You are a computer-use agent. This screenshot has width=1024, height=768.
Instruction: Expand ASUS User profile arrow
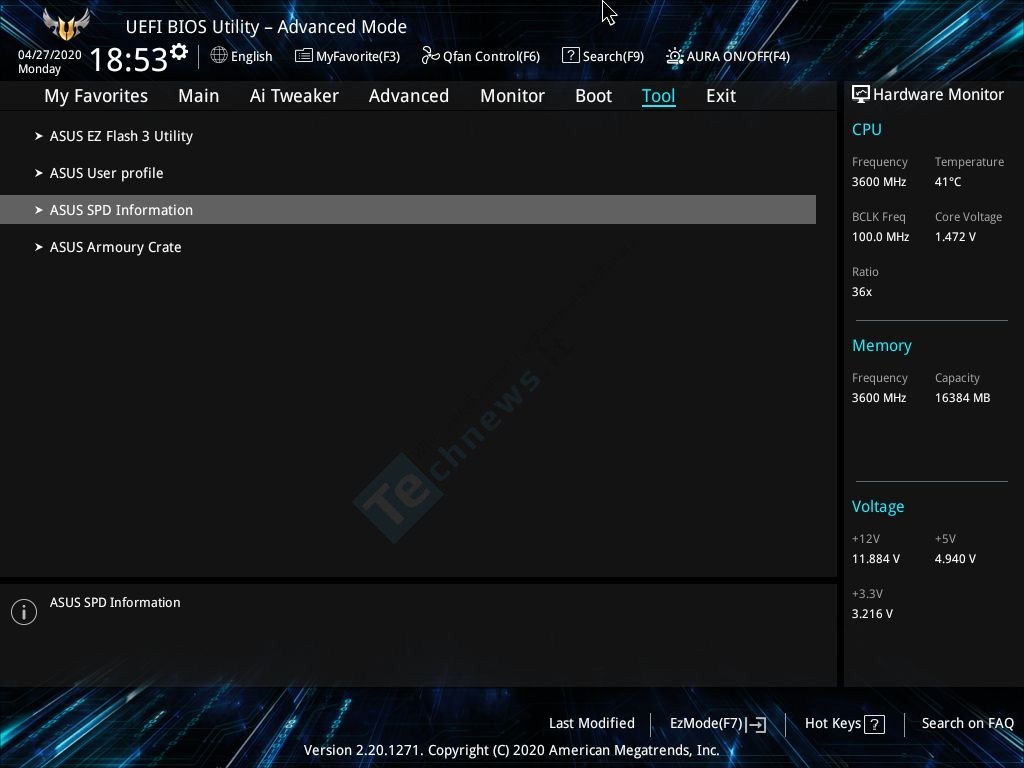(x=39, y=173)
